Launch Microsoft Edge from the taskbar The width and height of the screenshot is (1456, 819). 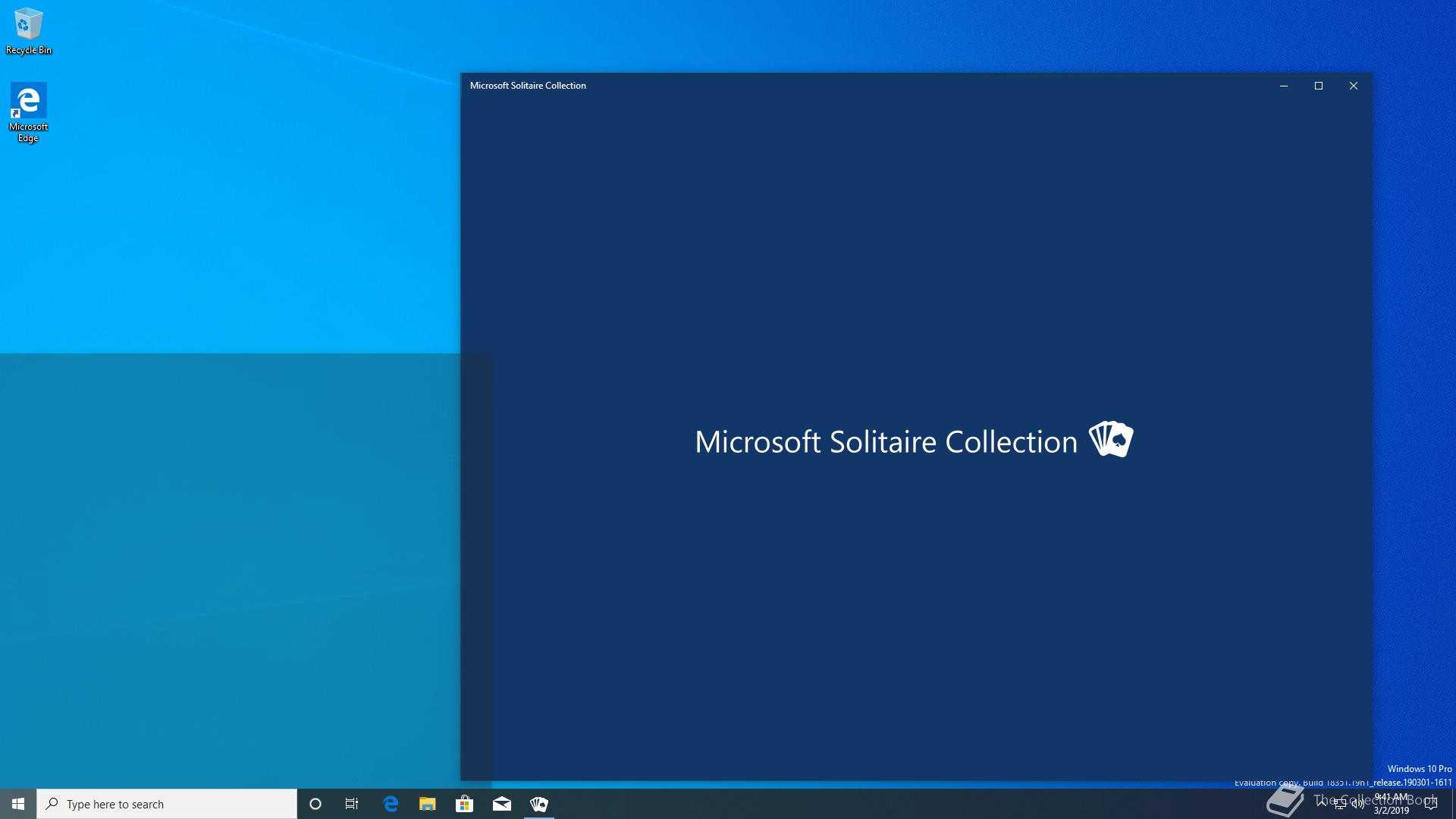391,804
